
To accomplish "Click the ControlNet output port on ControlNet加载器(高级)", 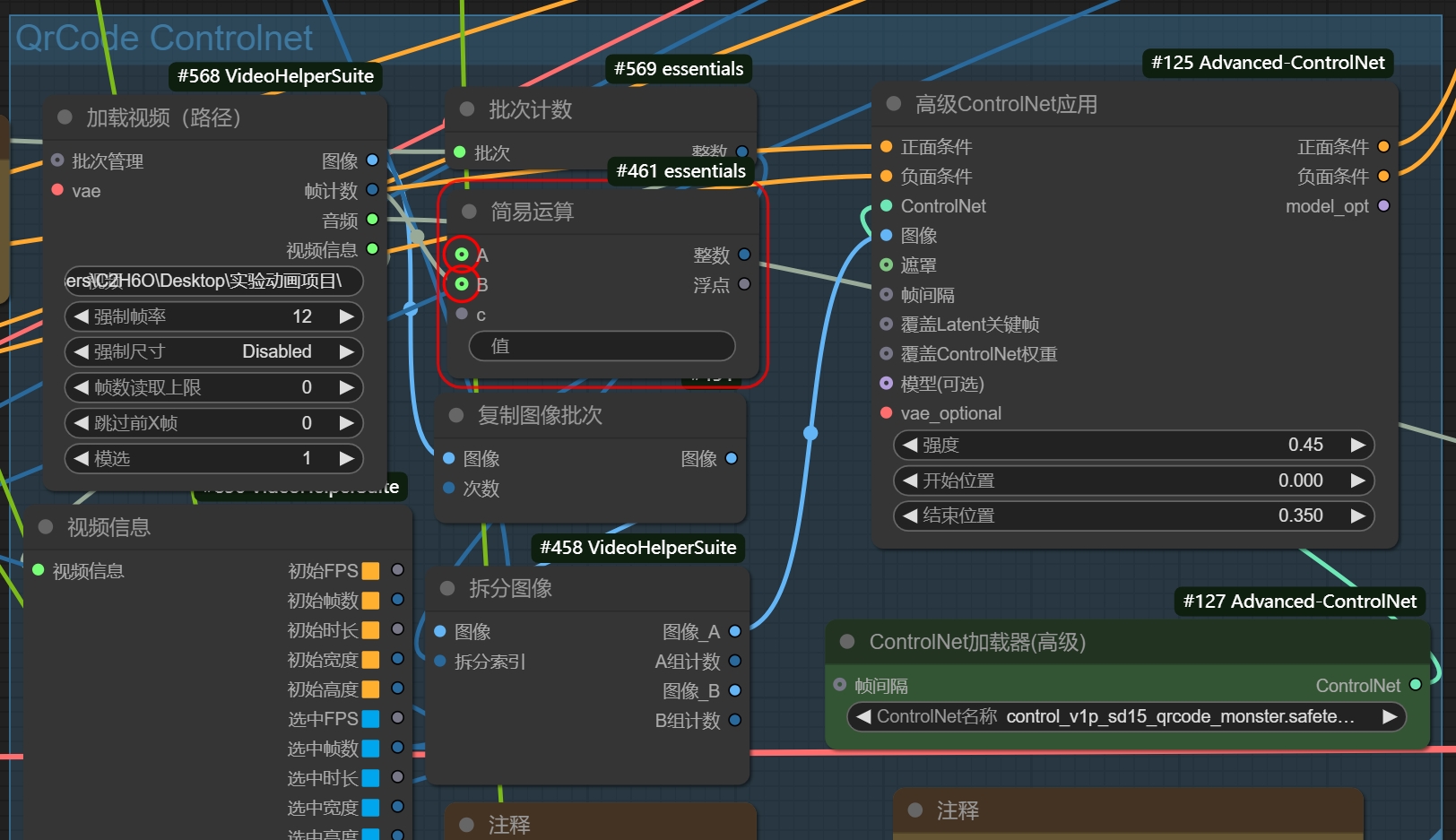I will click(x=1415, y=685).
